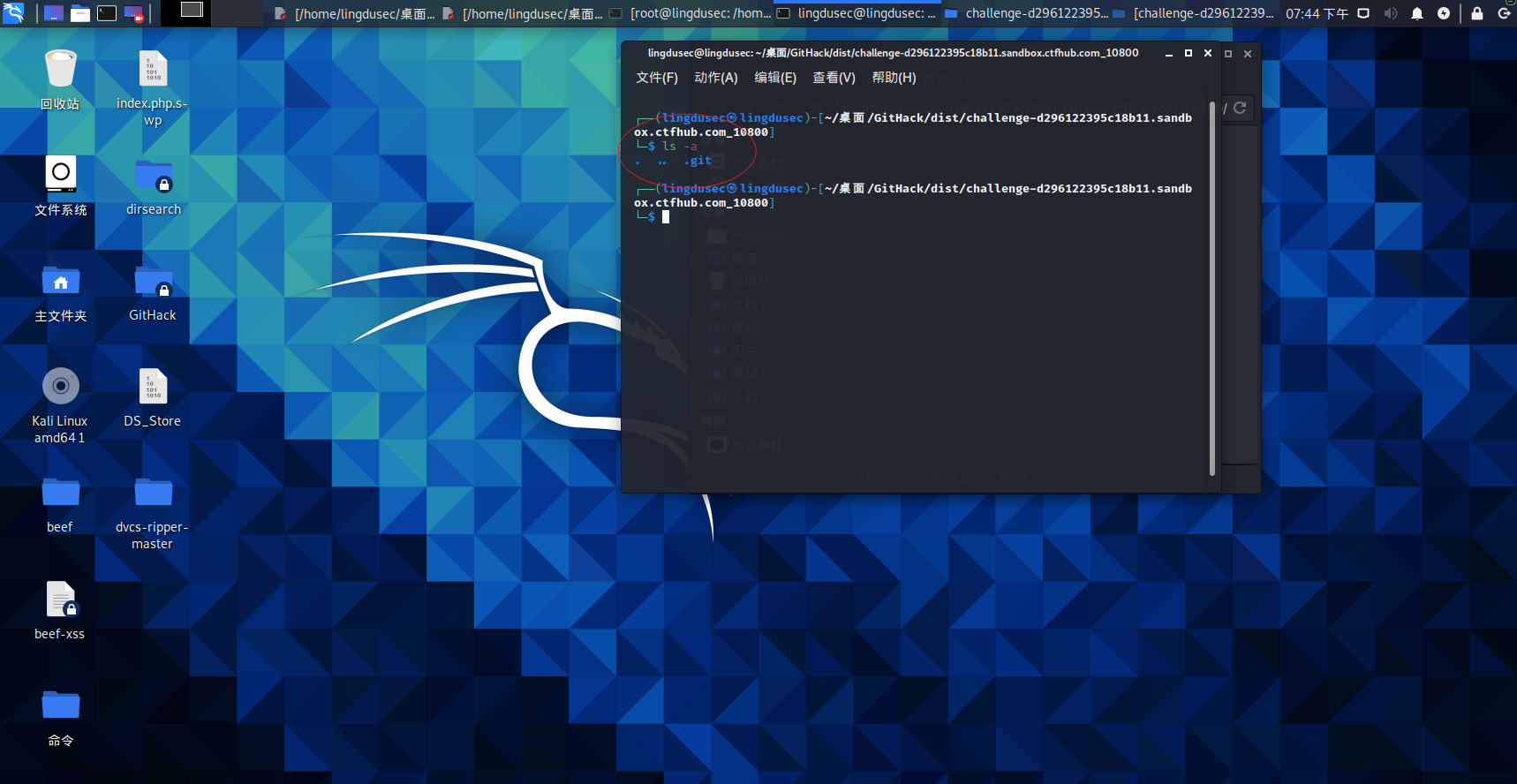Open the GitHack folder on desktop
The height and width of the screenshot is (784, 1517).
click(x=153, y=292)
